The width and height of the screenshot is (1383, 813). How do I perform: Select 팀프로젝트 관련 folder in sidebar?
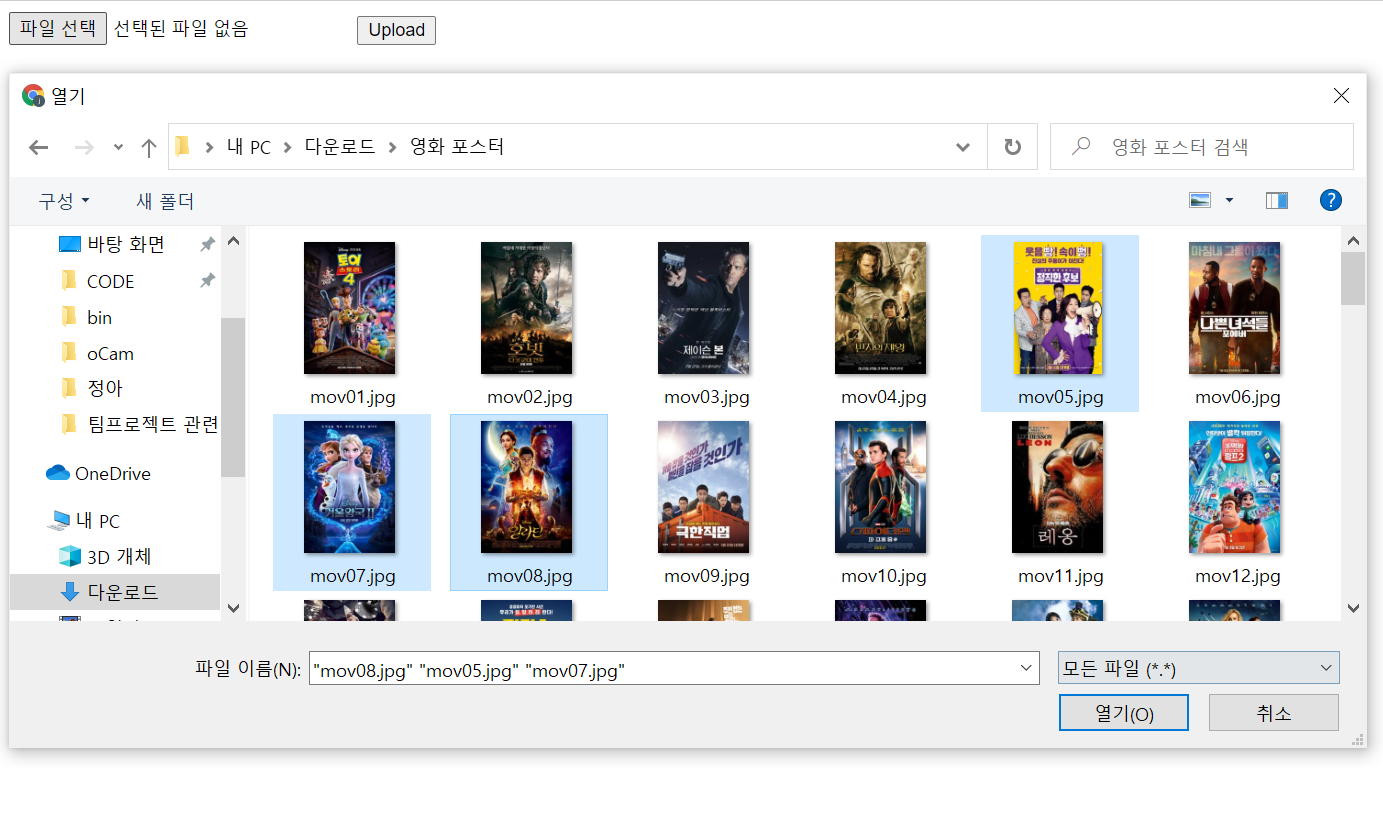152,424
